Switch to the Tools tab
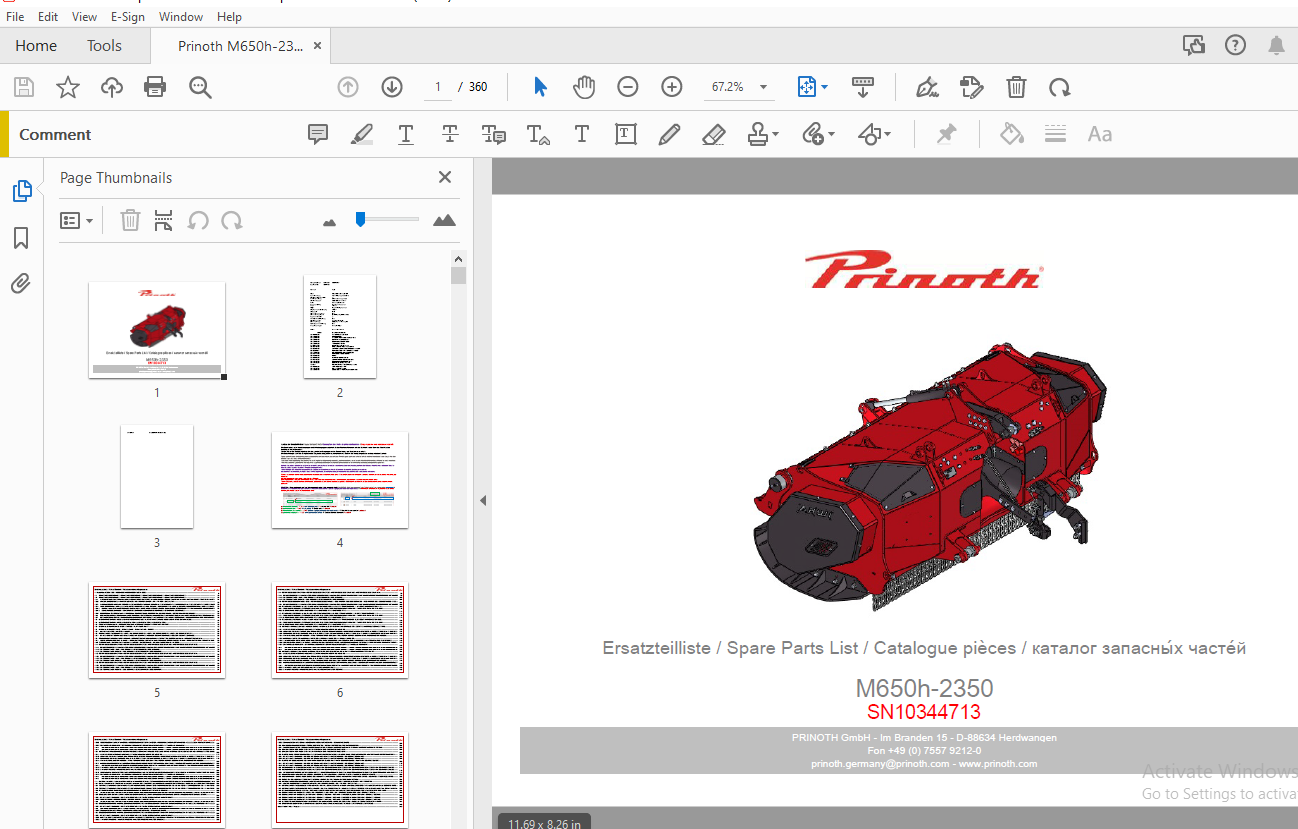 pos(104,46)
